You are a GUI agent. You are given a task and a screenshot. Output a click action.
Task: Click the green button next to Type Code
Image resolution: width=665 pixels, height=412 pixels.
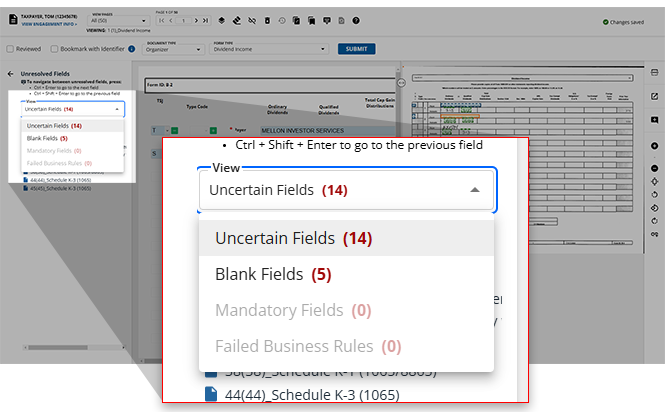pos(213,131)
